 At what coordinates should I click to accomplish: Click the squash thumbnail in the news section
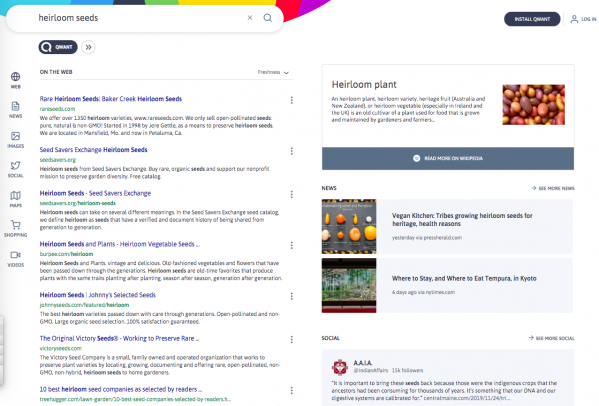(349, 226)
